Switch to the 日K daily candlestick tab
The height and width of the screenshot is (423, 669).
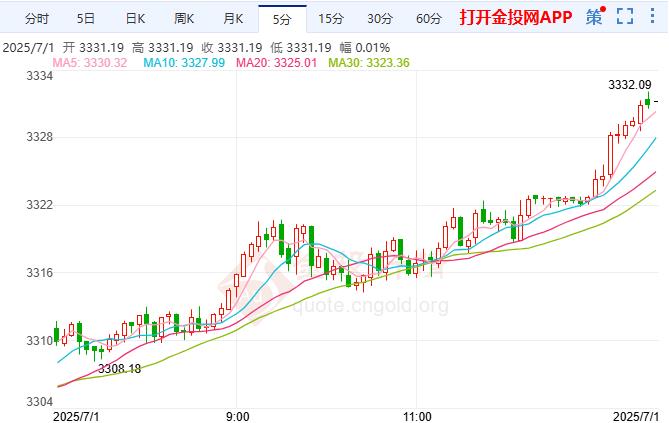[135, 18]
